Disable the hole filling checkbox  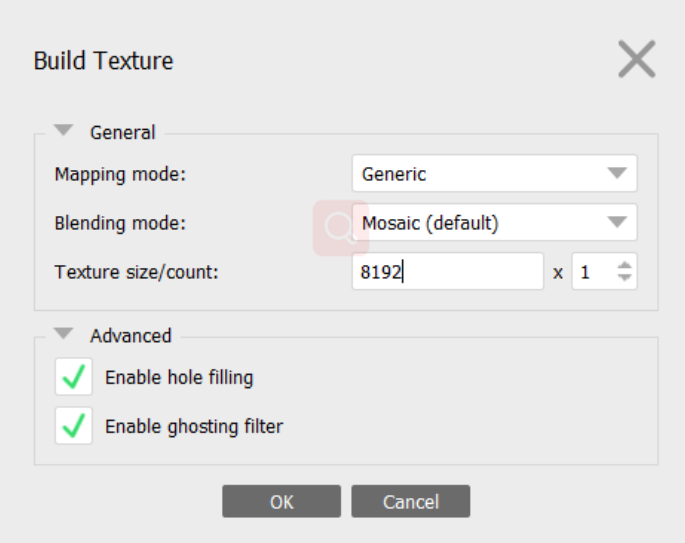coord(74,378)
